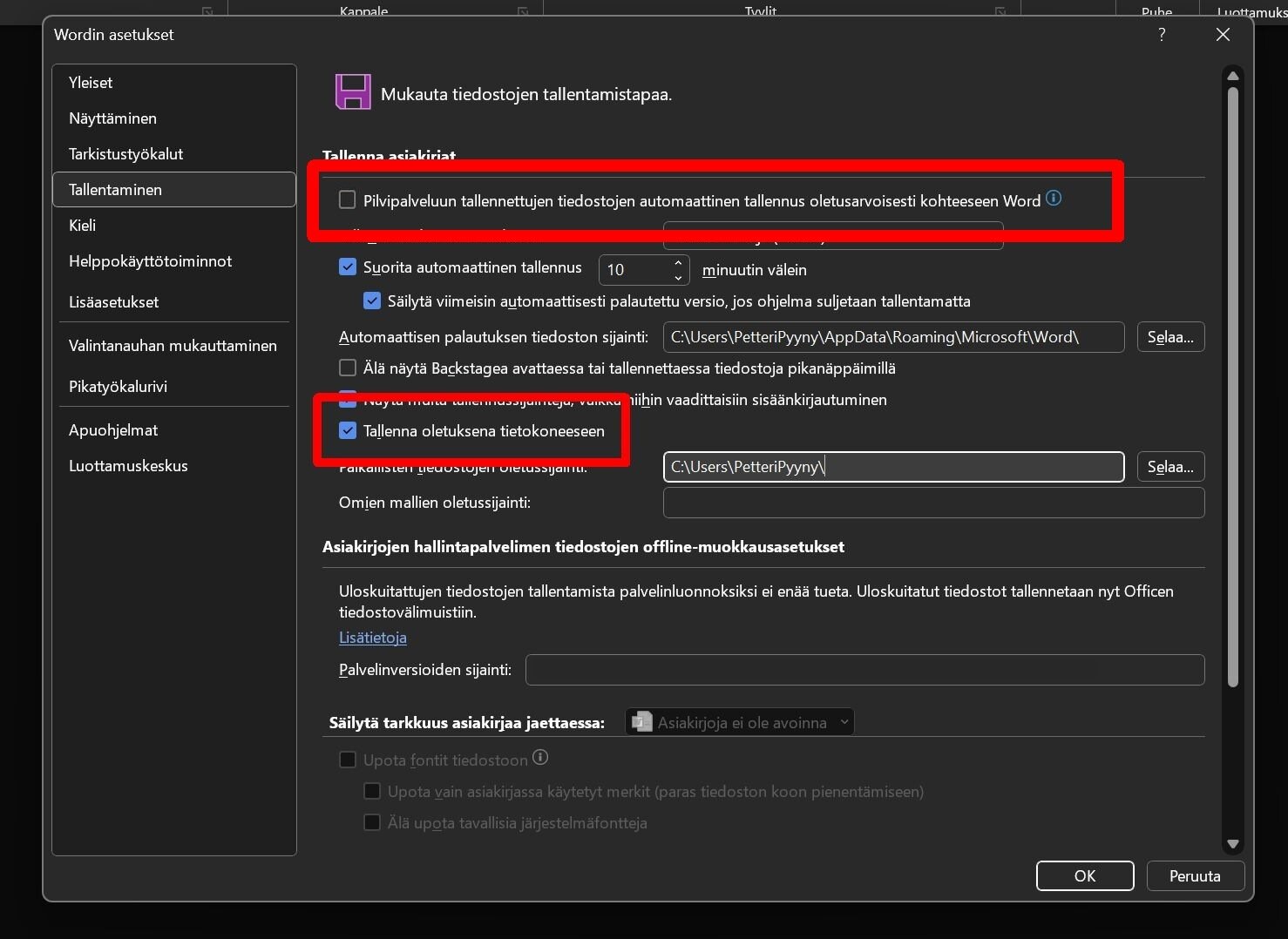
Task: Click the question mark help icon
Action: point(1162,35)
